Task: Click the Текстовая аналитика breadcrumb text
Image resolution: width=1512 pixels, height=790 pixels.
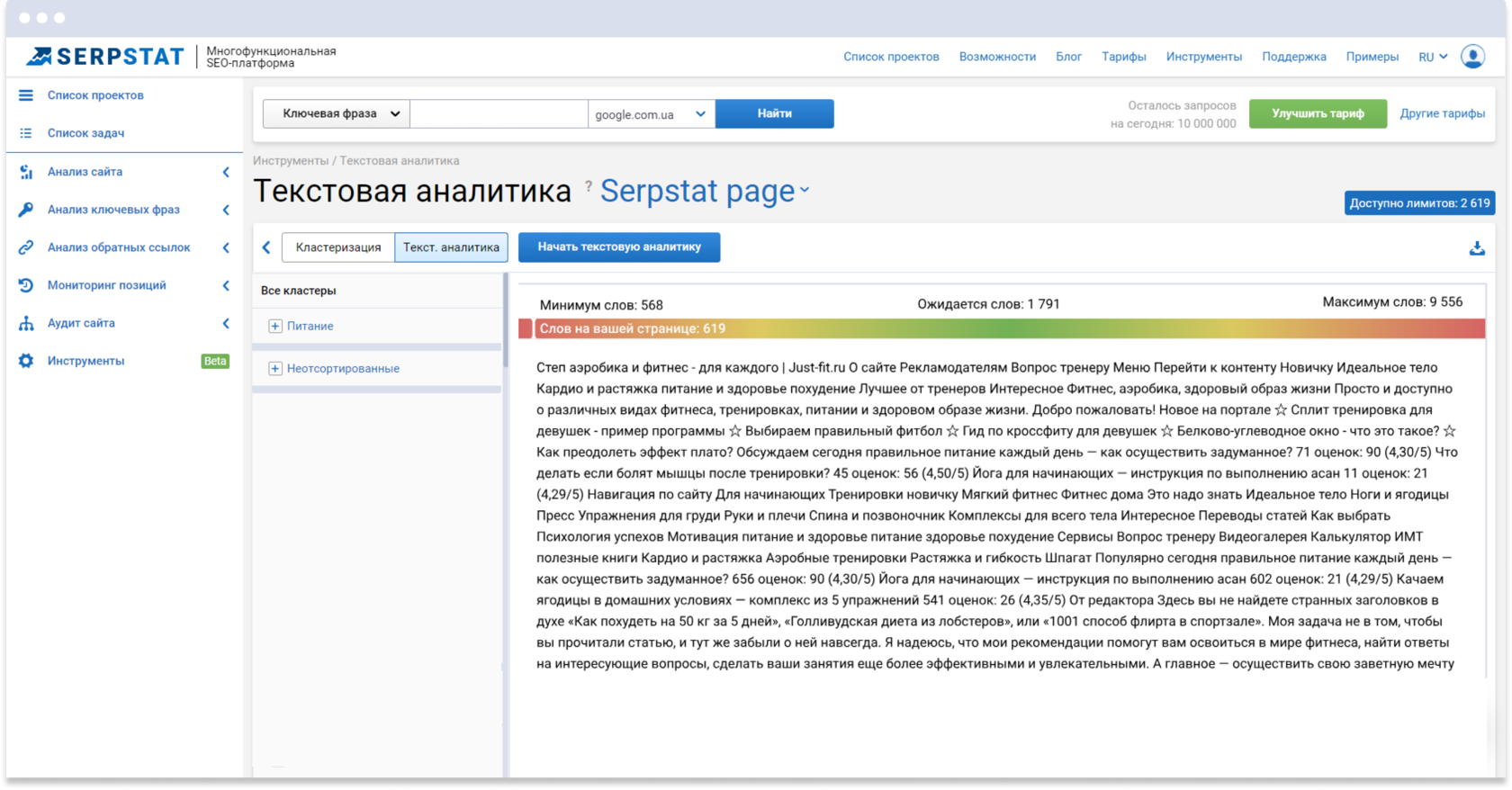Action: (400, 160)
